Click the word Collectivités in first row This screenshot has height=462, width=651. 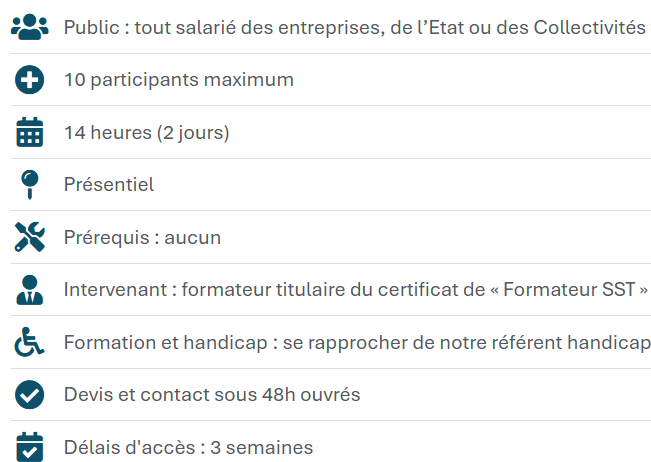coord(590,27)
